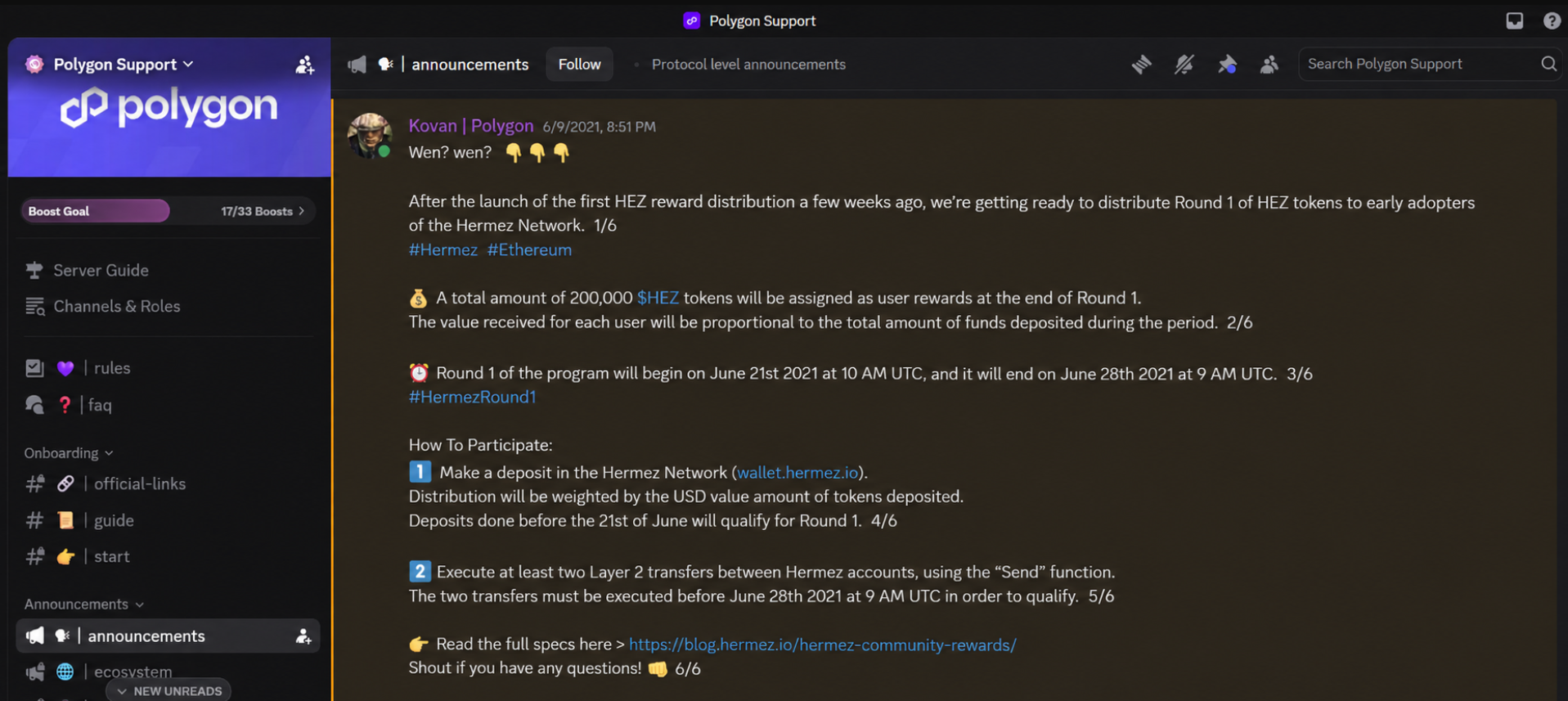Image resolution: width=1568 pixels, height=701 pixels.
Task: Click the Polygon icon in title bar
Action: tap(691, 20)
